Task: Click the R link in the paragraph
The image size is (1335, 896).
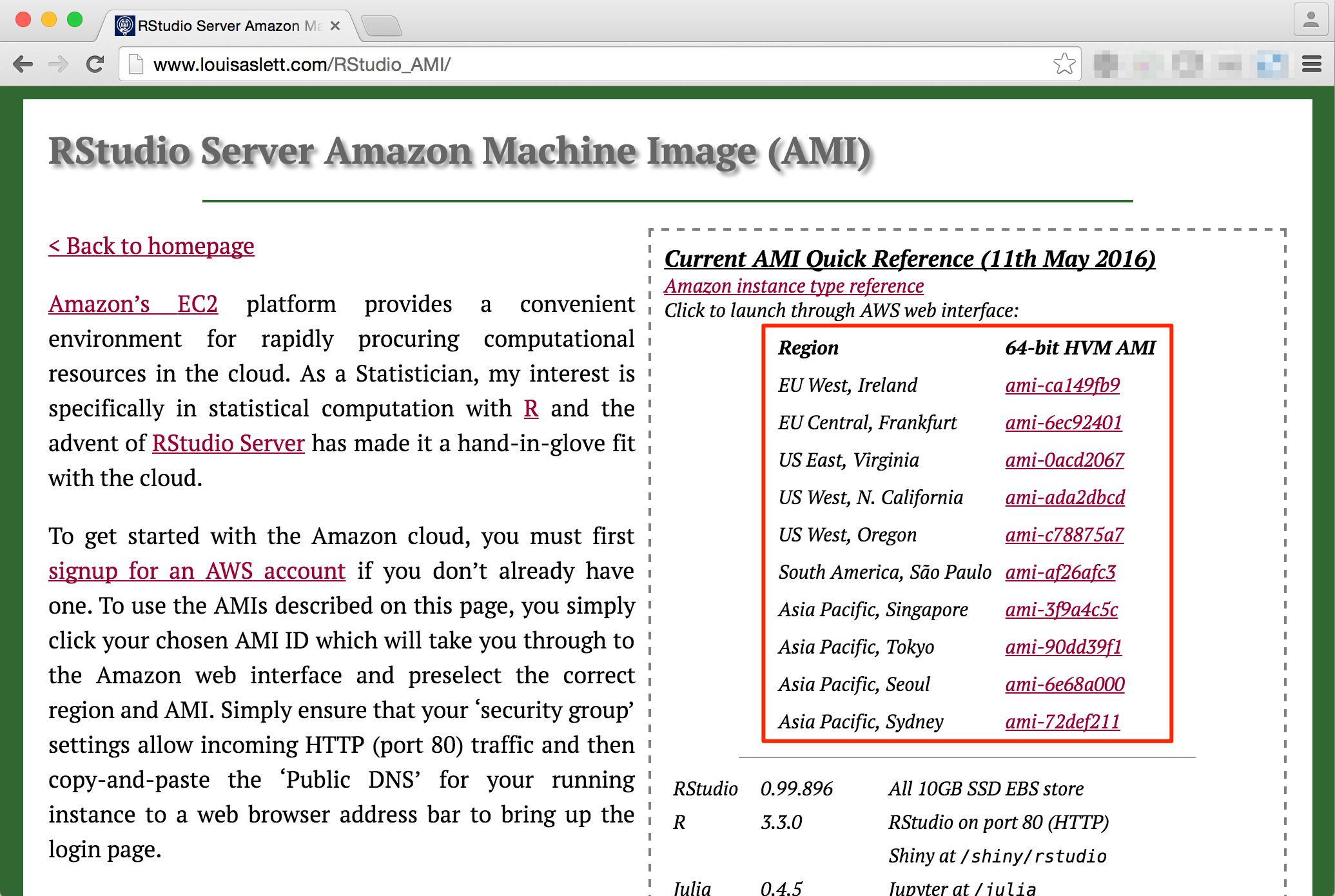Action: [531, 409]
